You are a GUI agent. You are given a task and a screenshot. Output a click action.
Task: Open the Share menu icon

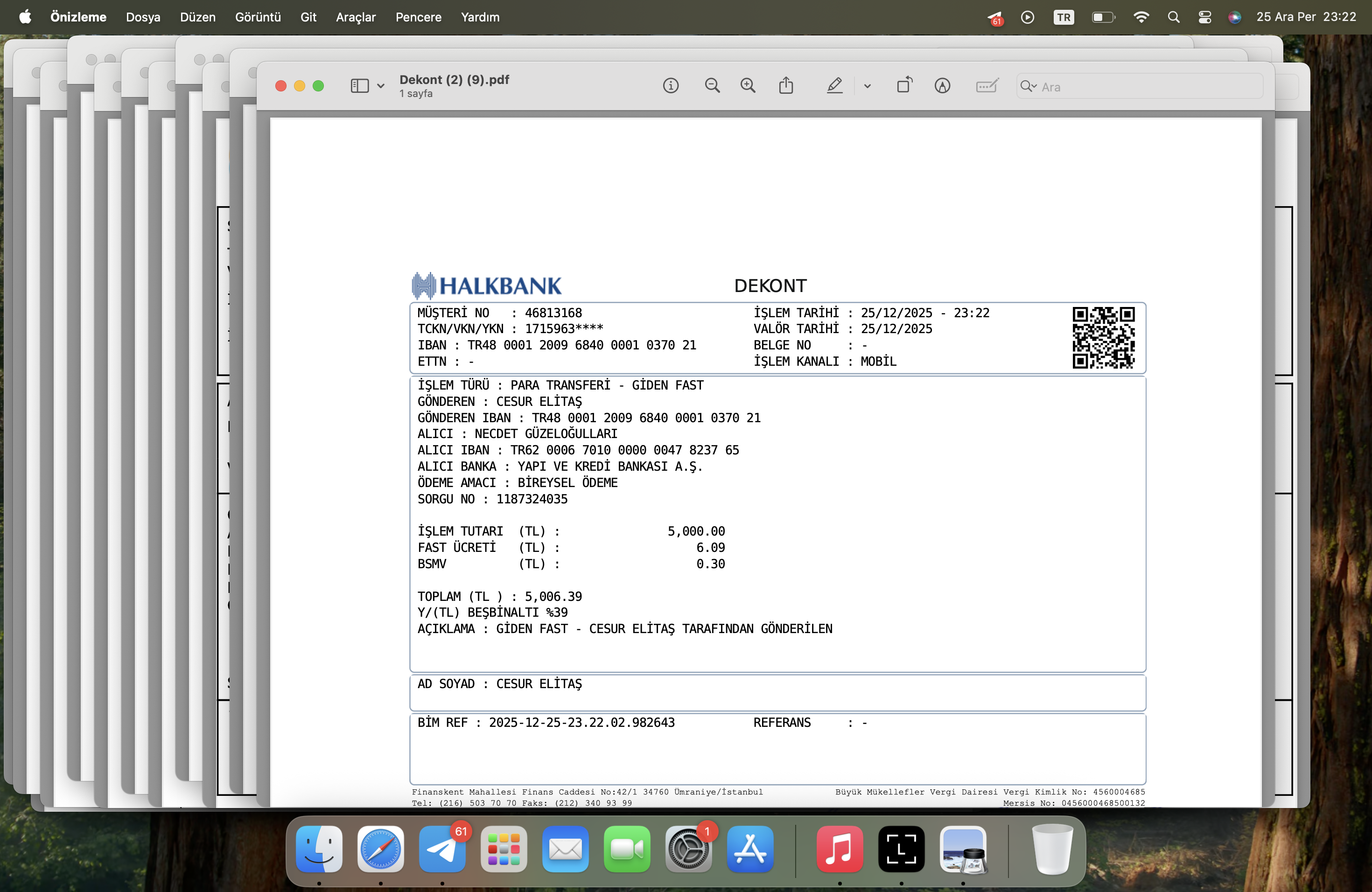tap(786, 85)
